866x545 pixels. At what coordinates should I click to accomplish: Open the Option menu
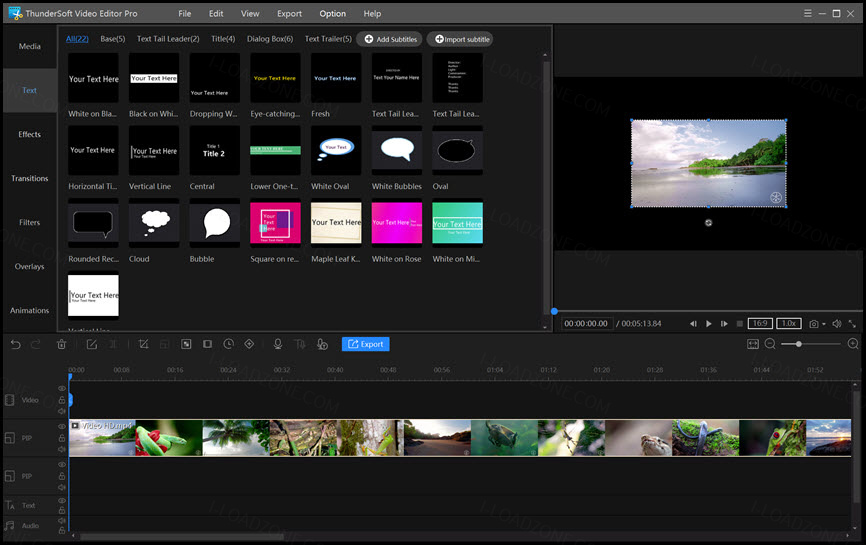332,13
